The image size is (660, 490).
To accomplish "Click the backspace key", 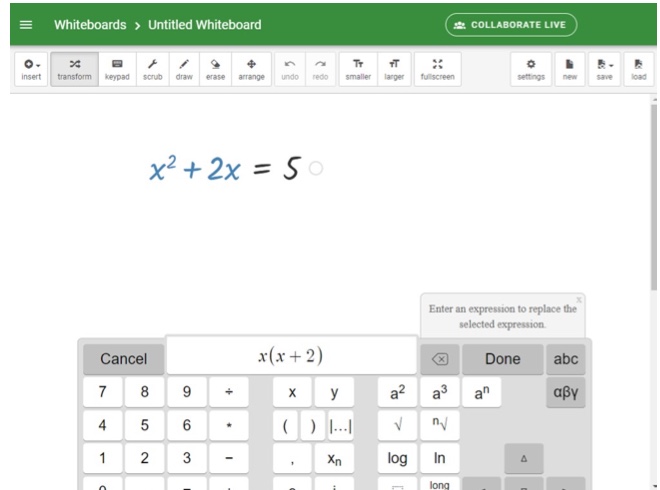I will coord(440,359).
